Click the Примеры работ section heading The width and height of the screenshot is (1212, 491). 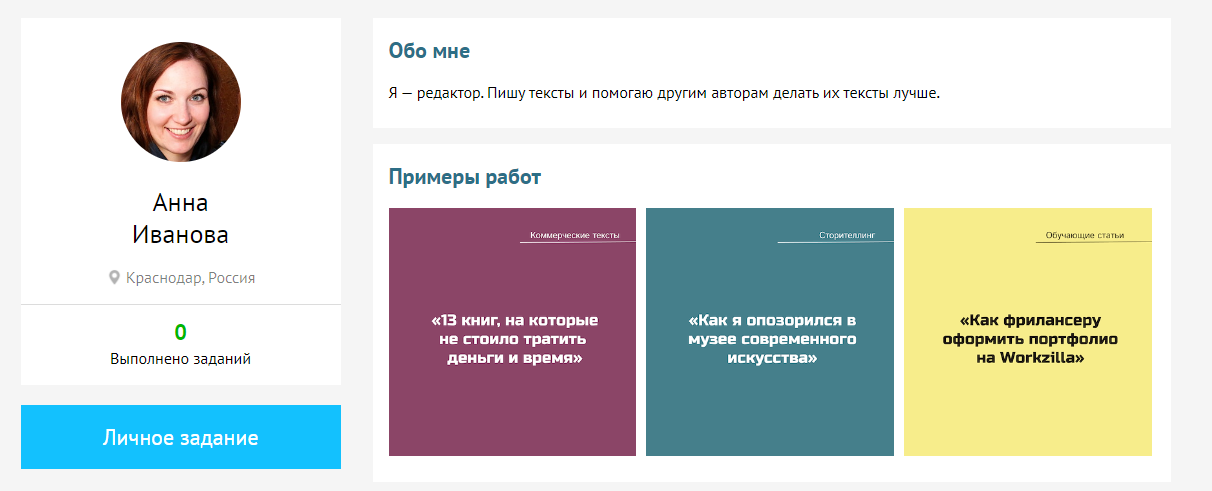(x=464, y=178)
